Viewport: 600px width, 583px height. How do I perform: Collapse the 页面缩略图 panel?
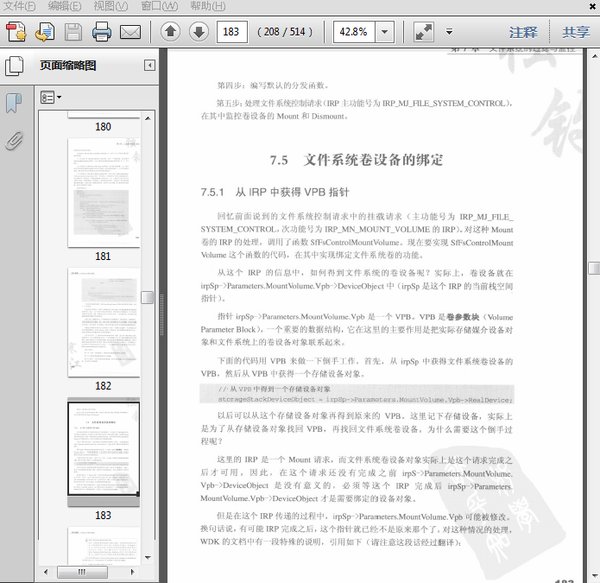pyautogui.click(x=150, y=65)
